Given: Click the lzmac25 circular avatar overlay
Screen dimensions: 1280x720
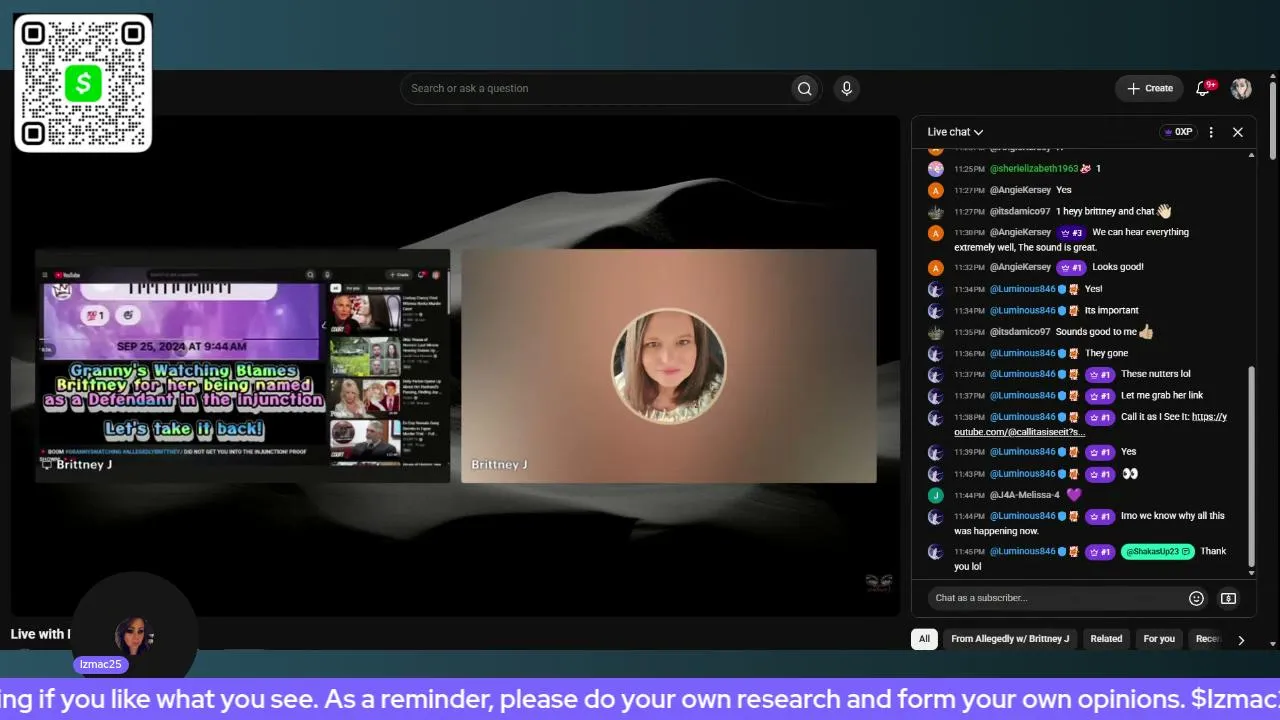Looking at the screenshot, I should [x=133, y=633].
